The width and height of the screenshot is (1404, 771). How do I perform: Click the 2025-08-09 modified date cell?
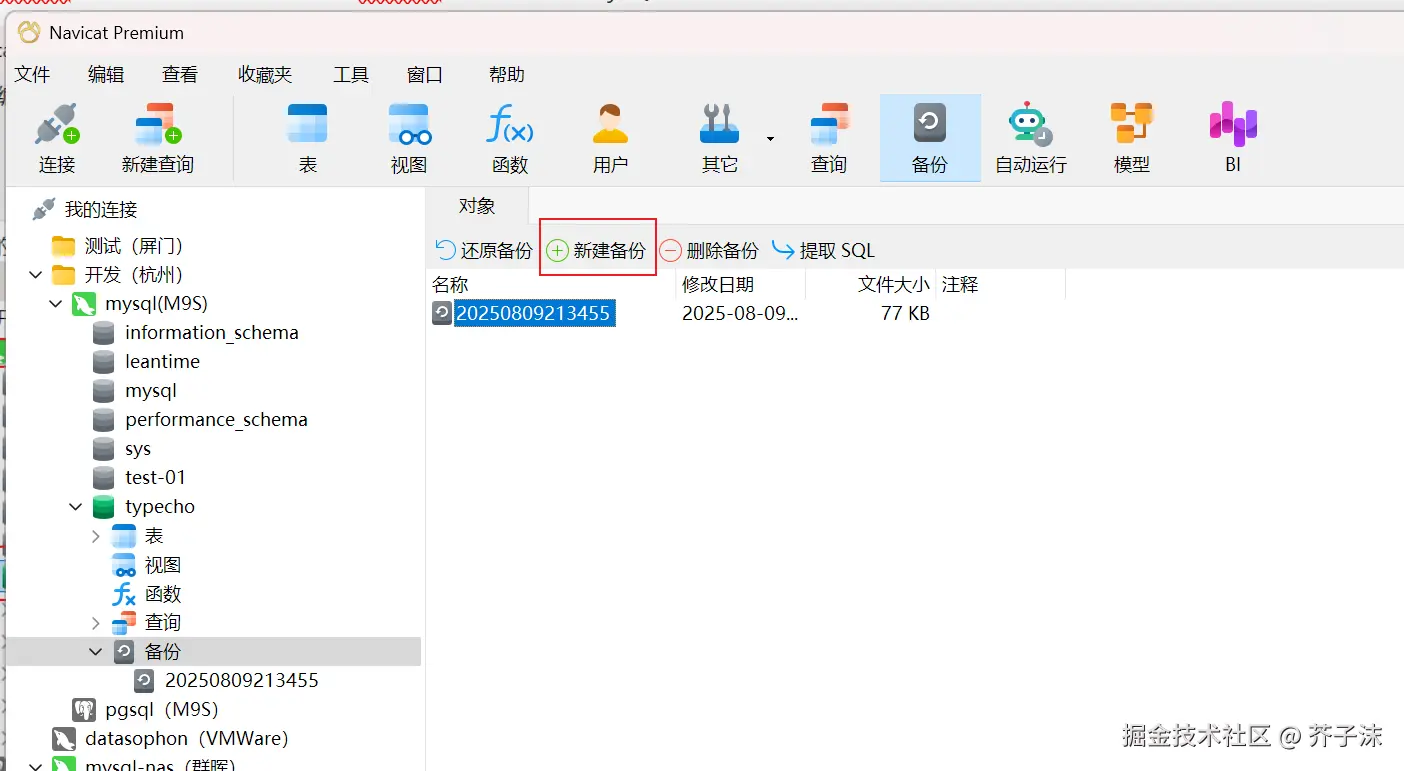[740, 313]
